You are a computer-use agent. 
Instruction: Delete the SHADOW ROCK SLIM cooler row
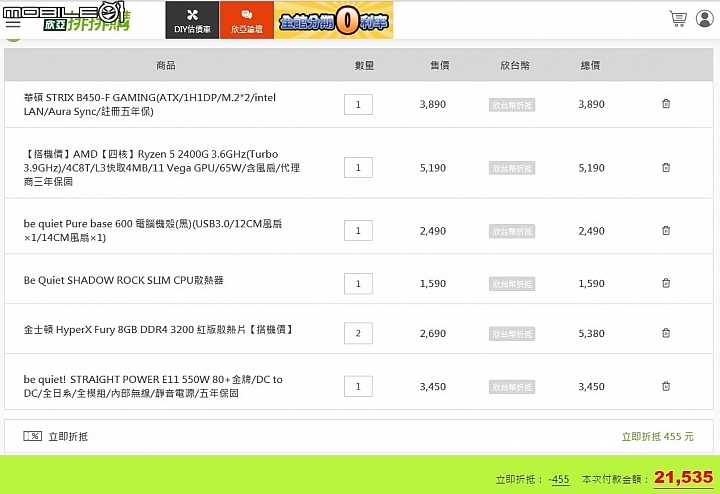(x=666, y=283)
